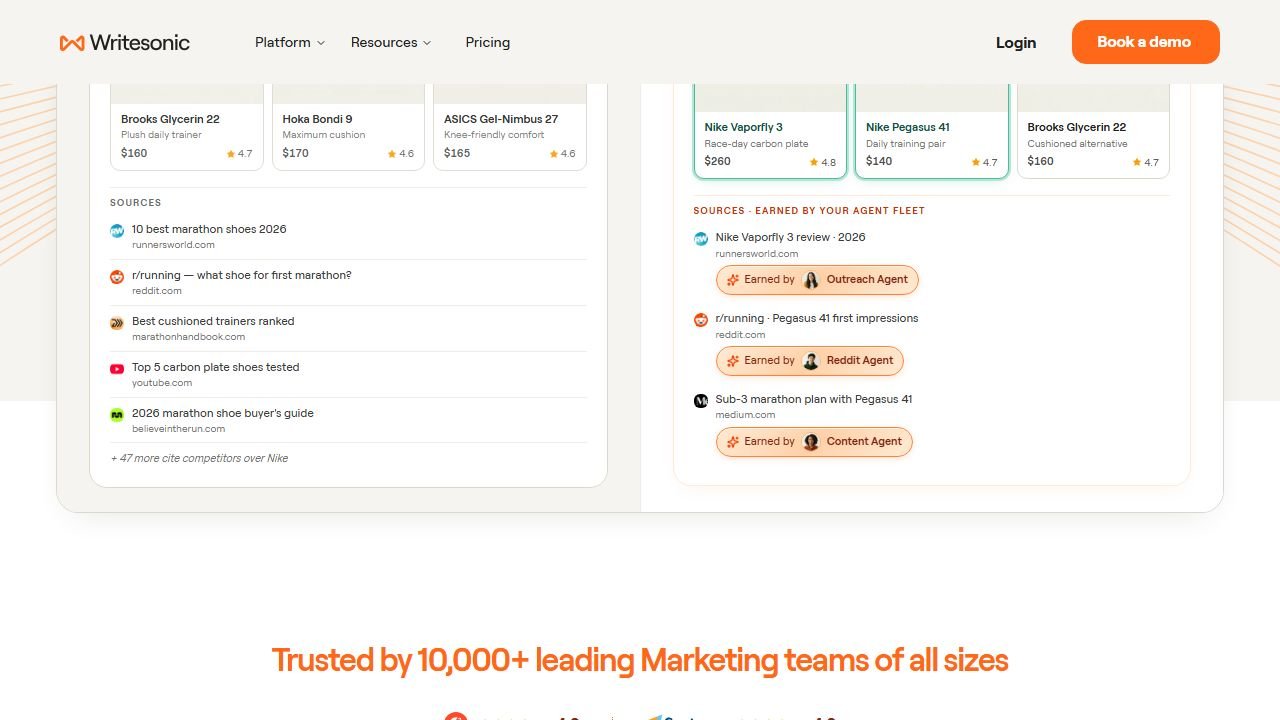Screen dimensions: 1280x720
Task: Open the Login link
Action: point(1016,42)
